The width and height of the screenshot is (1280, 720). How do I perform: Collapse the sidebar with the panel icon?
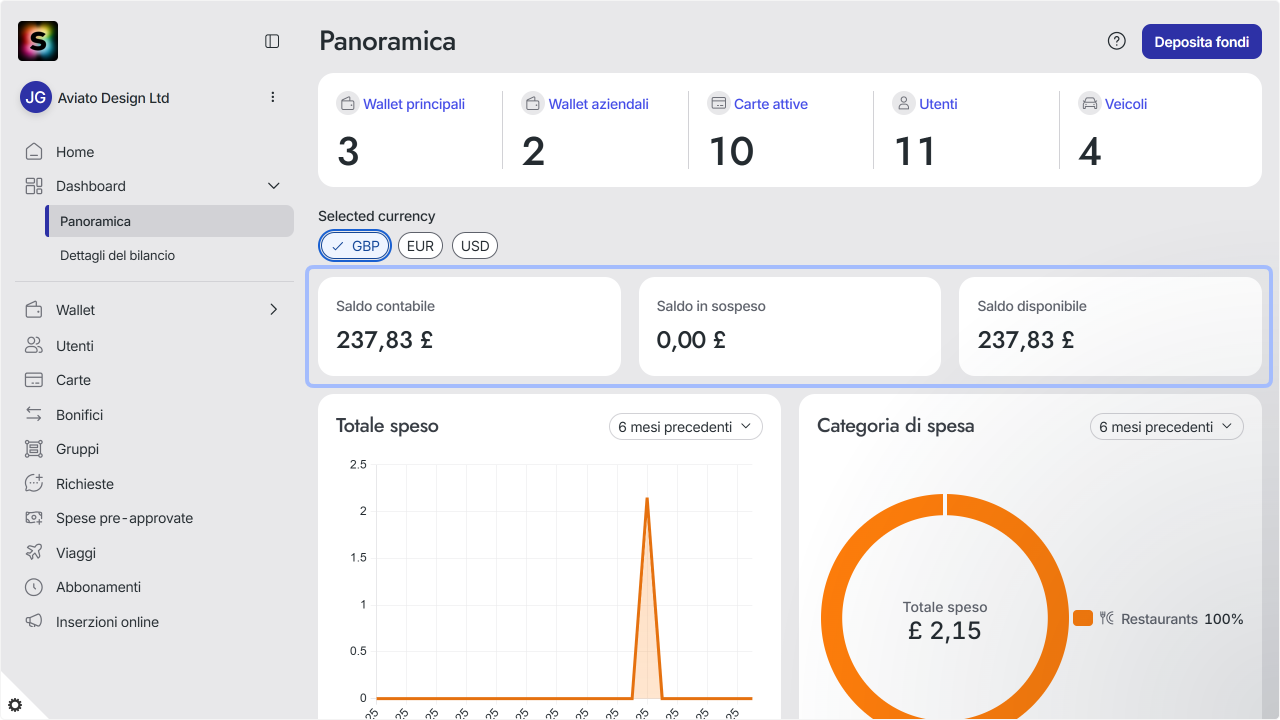click(x=272, y=41)
